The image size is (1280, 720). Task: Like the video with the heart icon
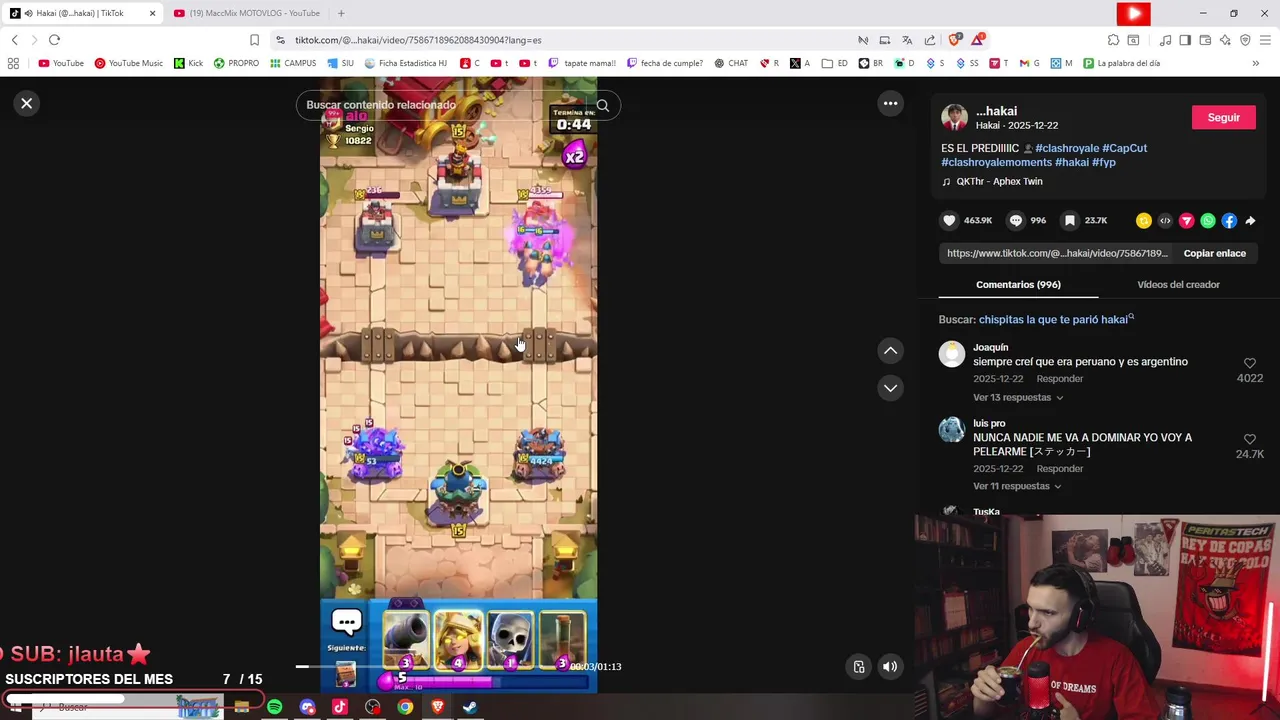pos(949,220)
